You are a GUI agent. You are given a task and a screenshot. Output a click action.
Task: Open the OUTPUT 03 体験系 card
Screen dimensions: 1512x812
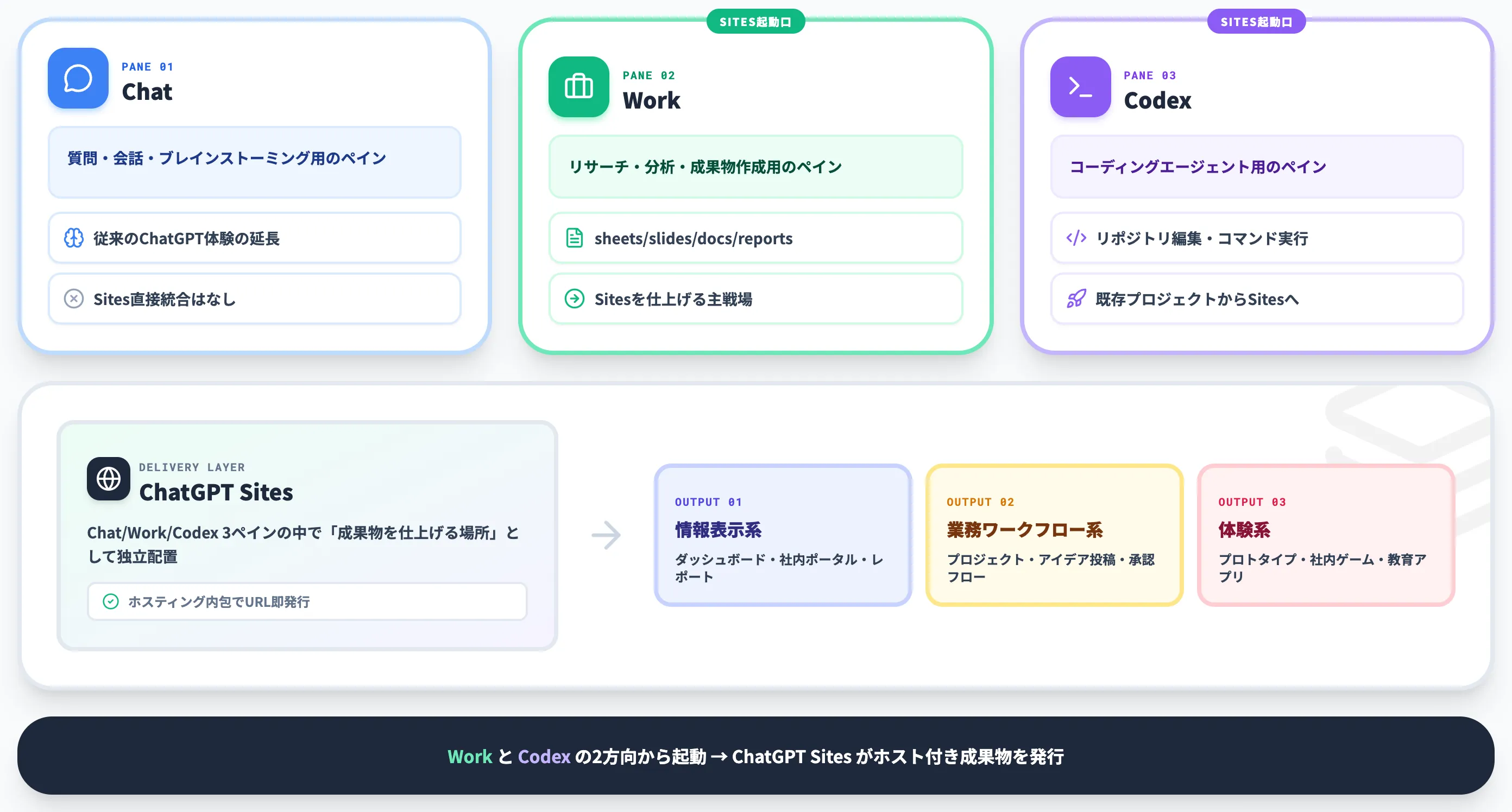click(1326, 535)
